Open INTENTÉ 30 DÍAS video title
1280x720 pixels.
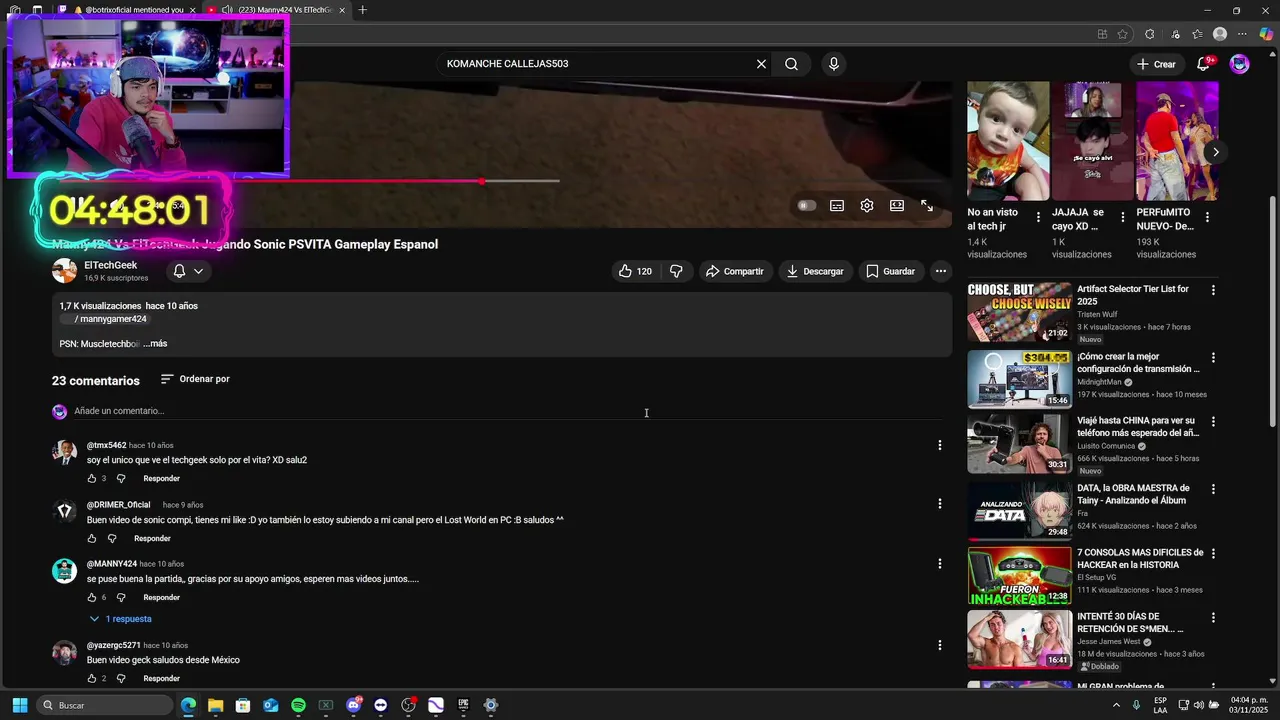[x=1130, y=623]
